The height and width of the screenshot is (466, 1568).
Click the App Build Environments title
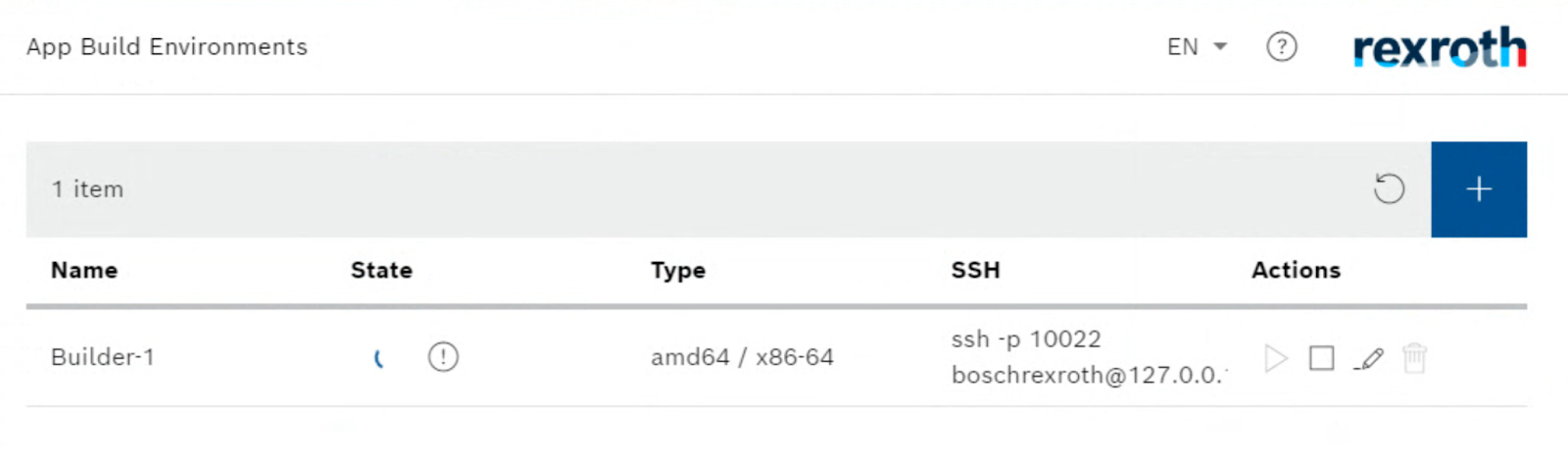point(167,46)
